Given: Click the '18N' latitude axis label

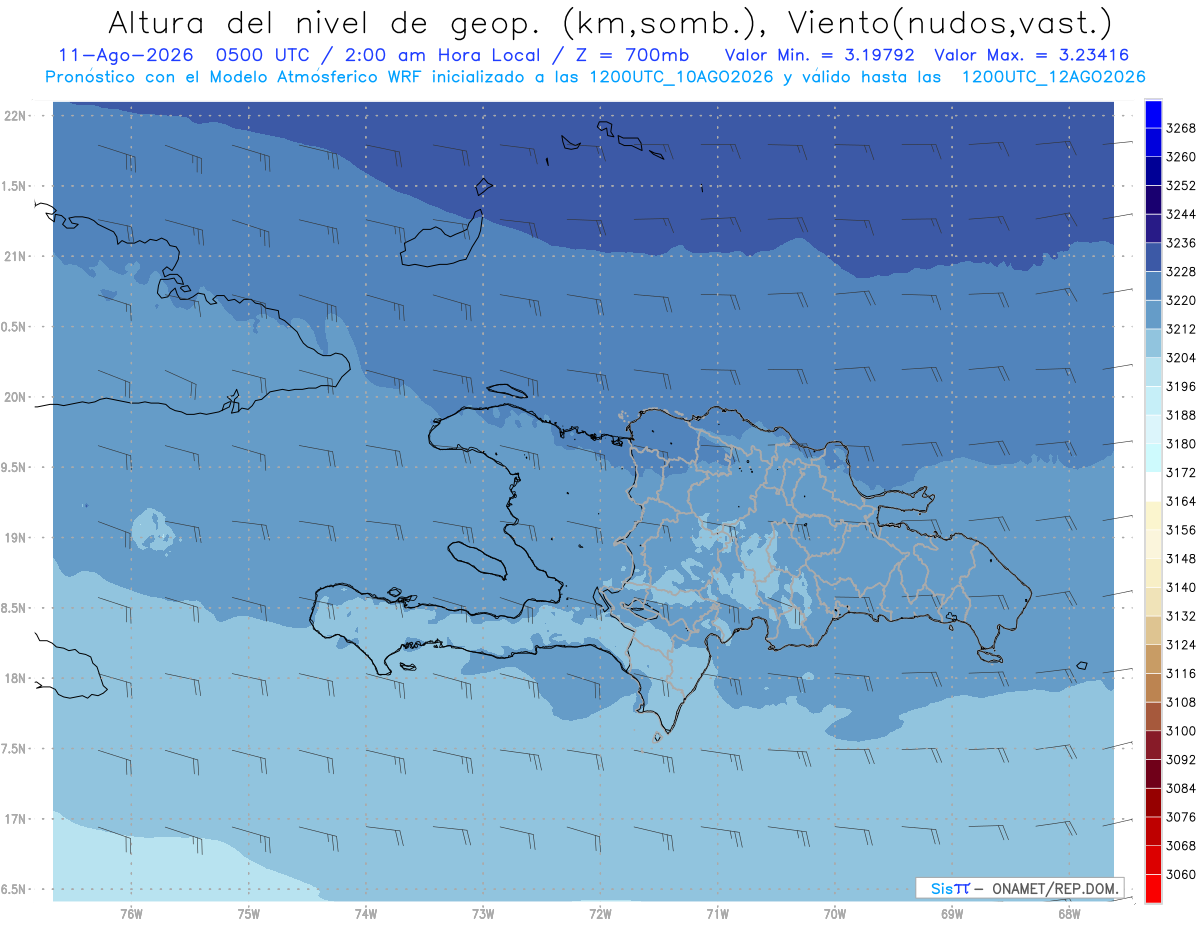Looking at the screenshot, I should tap(16, 678).
